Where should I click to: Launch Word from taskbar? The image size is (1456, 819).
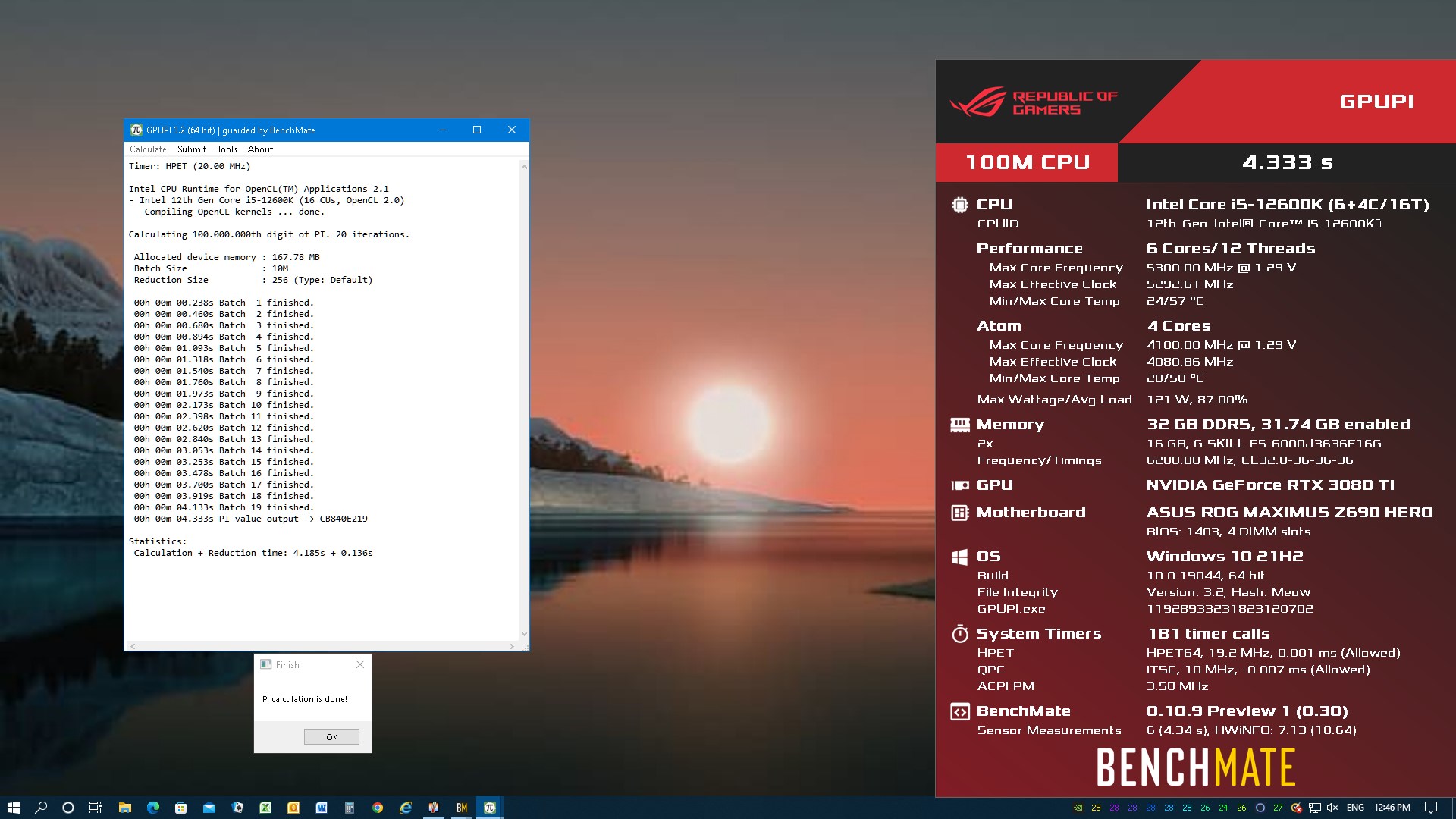tap(322, 808)
